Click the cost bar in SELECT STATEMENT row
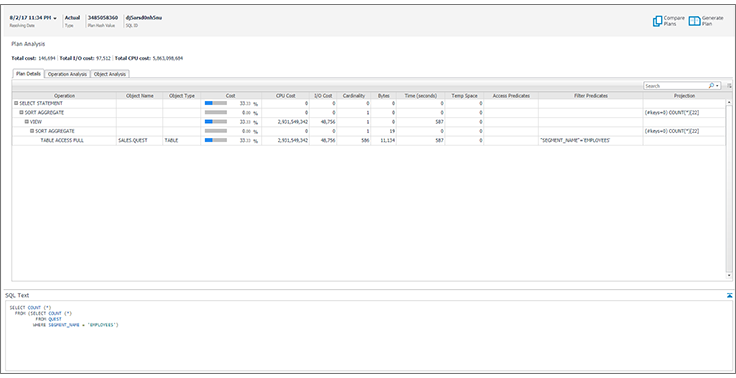Viewport: 736px width, 378px height. click(216, 103)
